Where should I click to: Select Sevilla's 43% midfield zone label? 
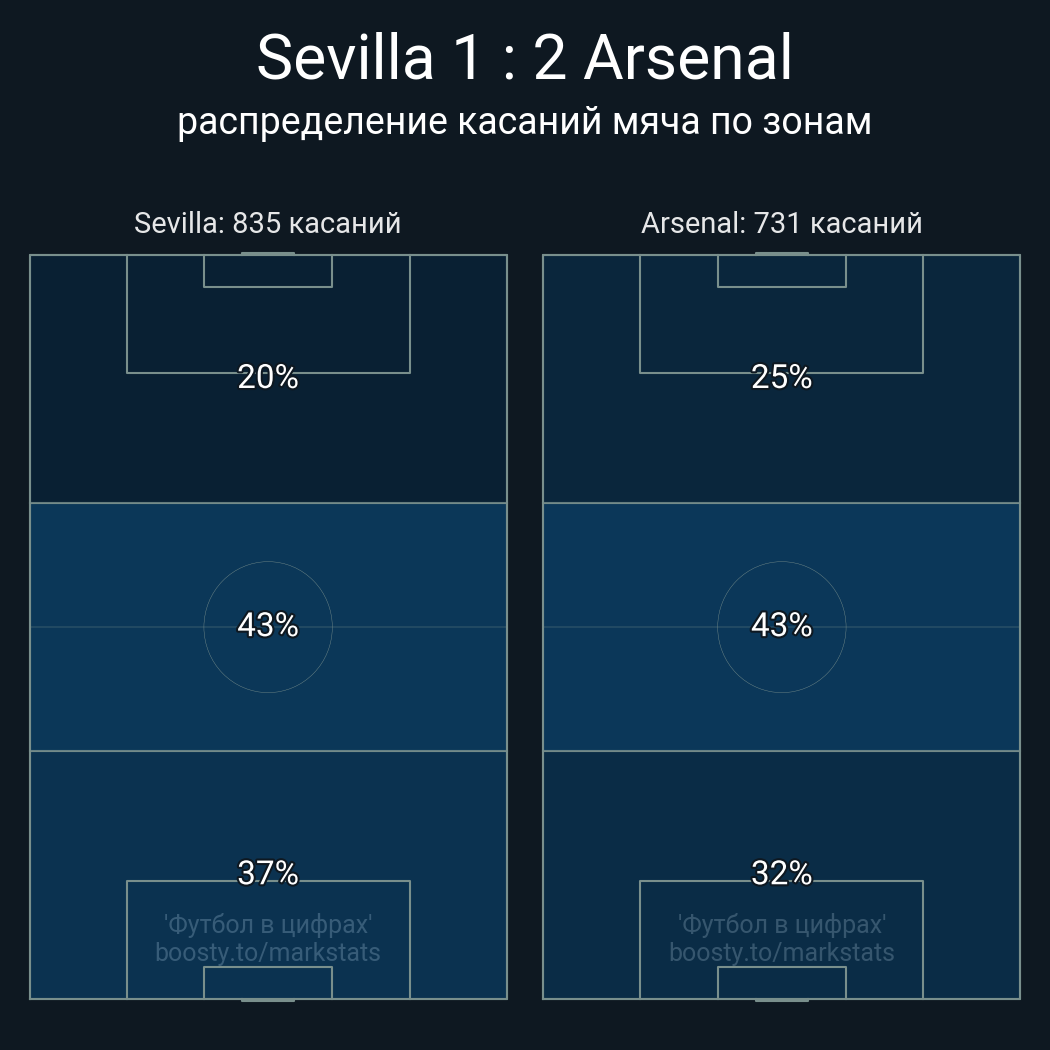[x=268, y=625]
